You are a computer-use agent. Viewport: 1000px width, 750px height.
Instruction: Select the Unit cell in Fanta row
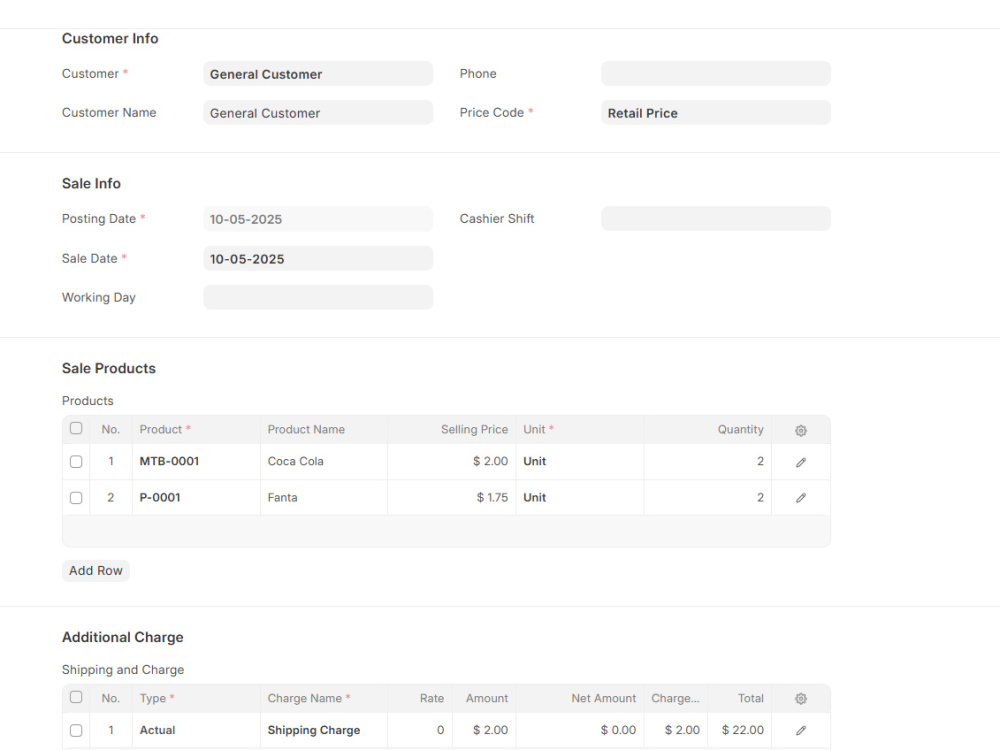point(580,497)
